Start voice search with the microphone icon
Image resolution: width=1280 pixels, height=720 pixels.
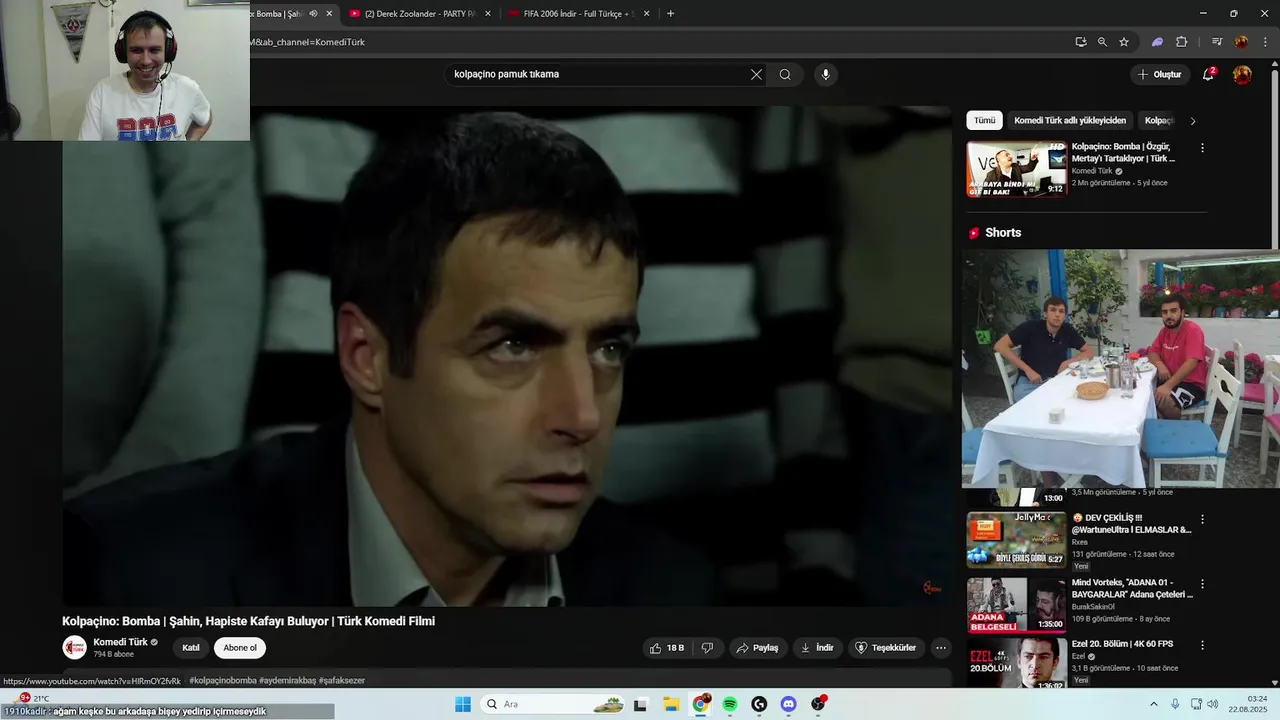(825, 74)
